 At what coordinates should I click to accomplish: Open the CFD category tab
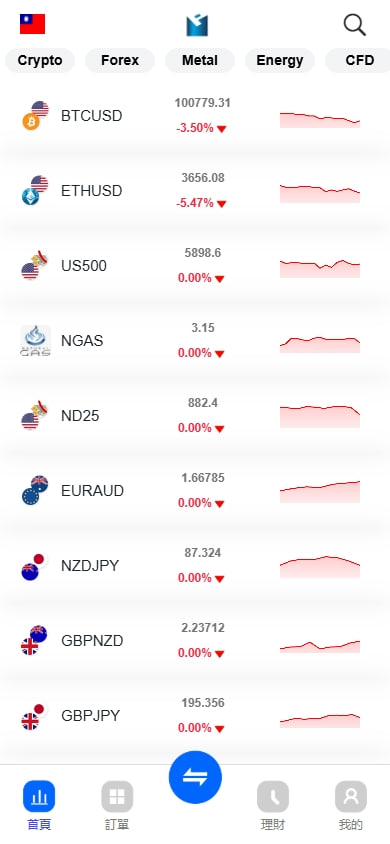[x=358, y=60]
